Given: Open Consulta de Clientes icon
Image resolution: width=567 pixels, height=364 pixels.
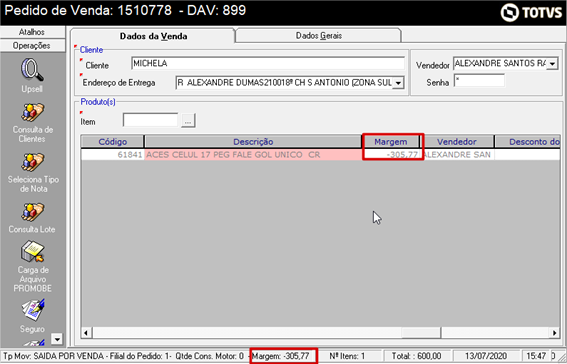Looking at the screenshot, I should click(x=33, y=112).
